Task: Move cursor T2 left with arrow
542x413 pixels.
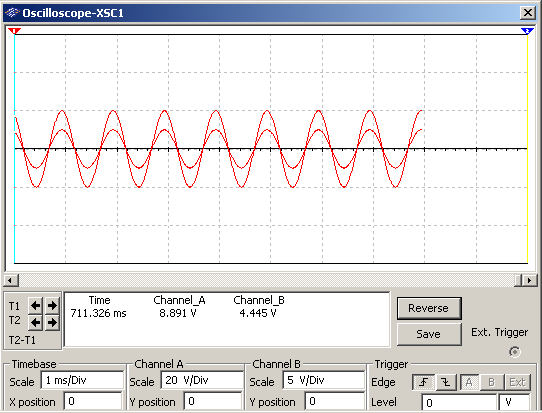Action: click(35, 322)
